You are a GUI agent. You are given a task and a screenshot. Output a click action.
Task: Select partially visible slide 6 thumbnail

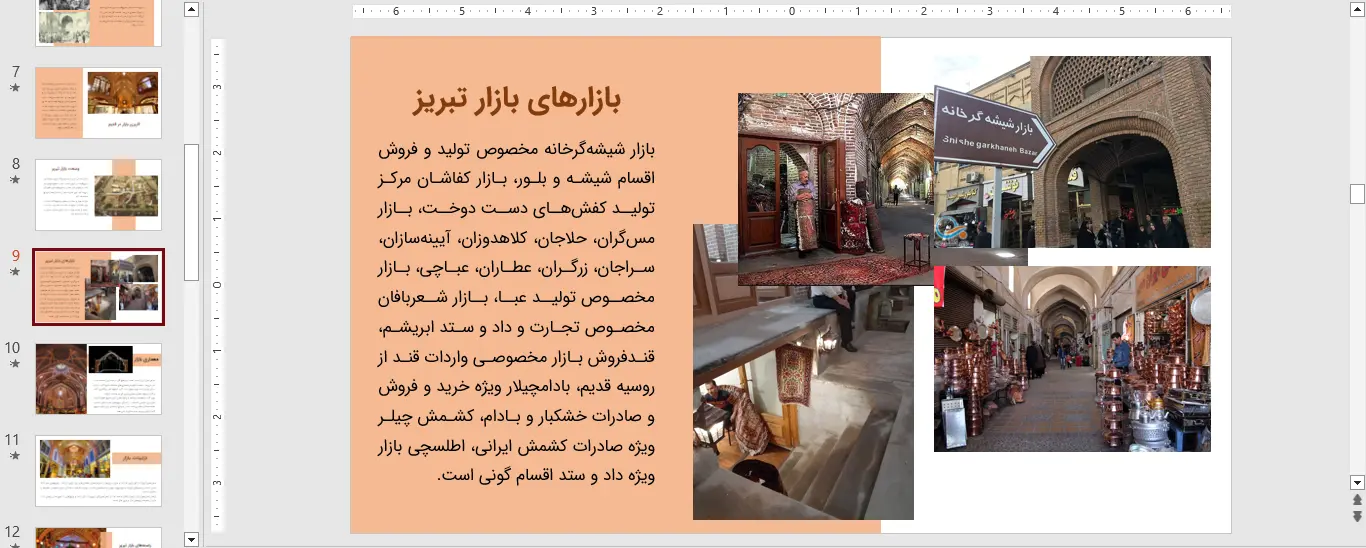pos(98,23)
